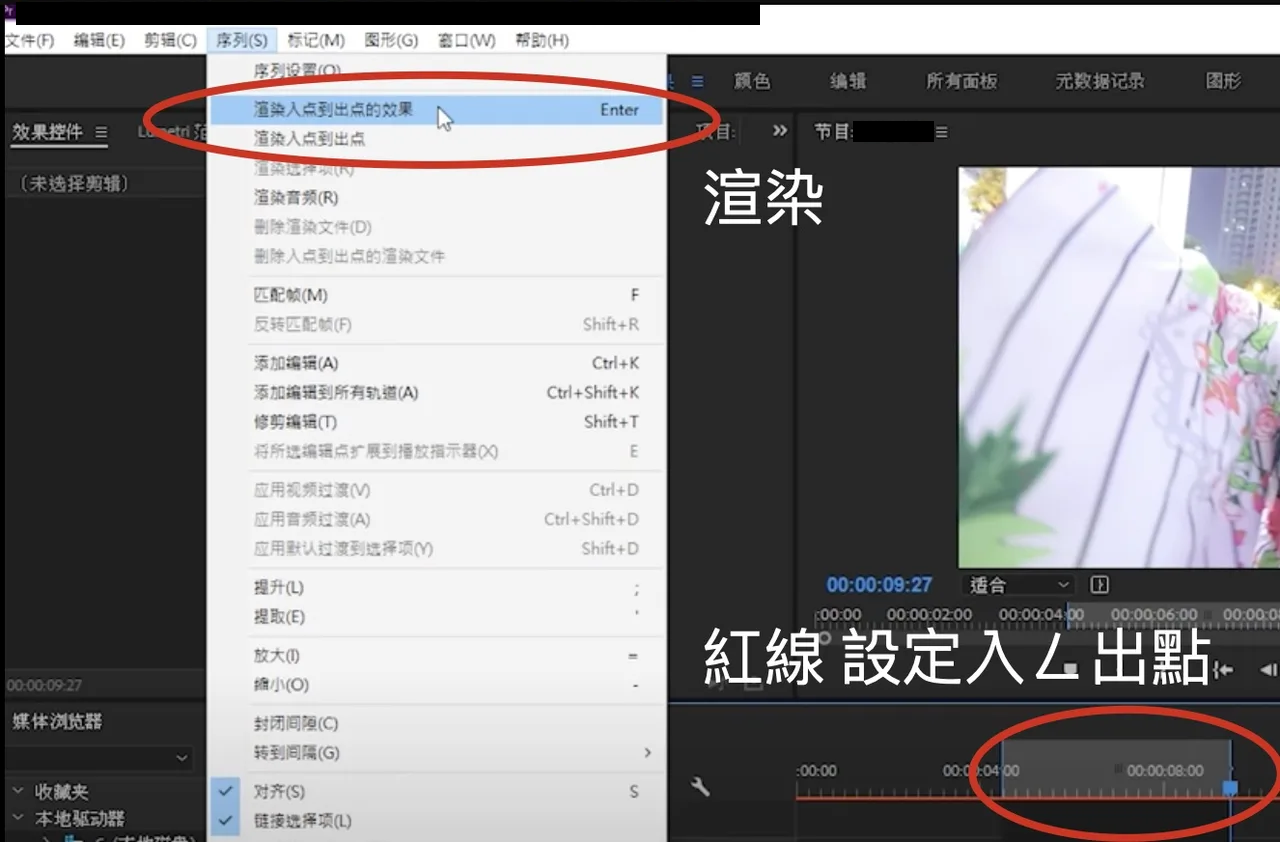The width and height of the screenshot is (1280, 842).
Task: Select 渲染音频(R) in the sequence menu
Action: pyautogui.click(x=437, y=198)
